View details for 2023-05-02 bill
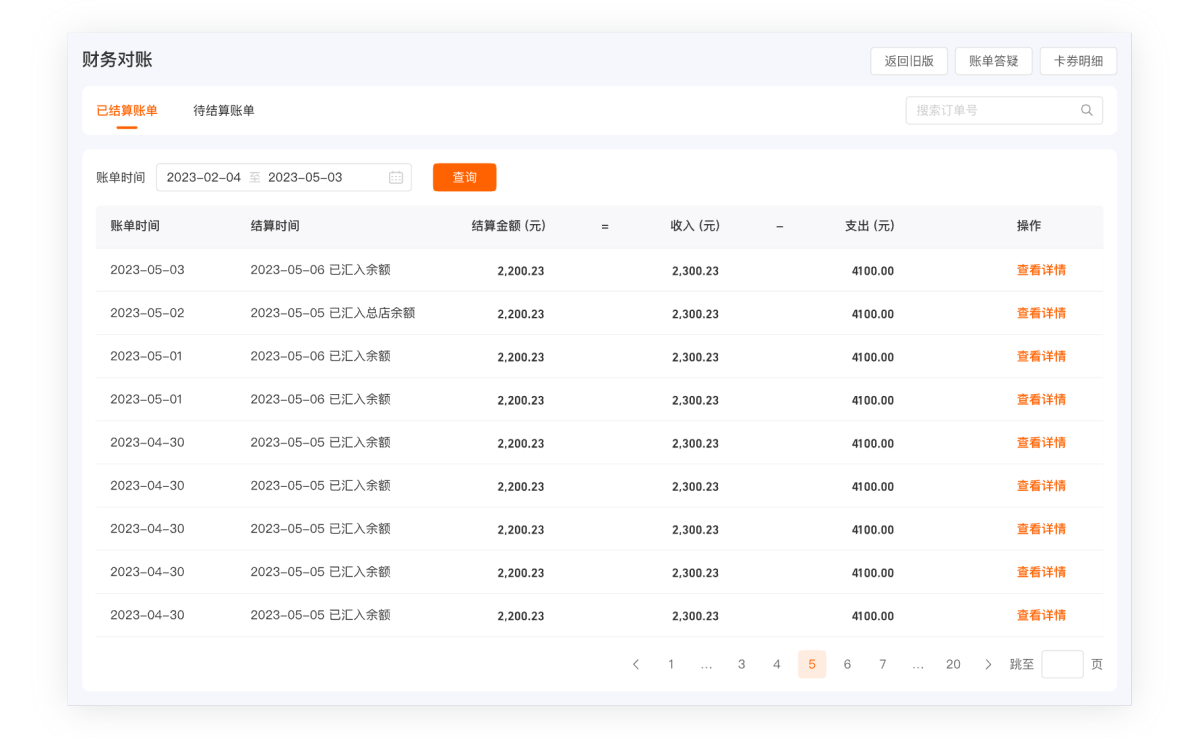The image size is (1200, 738). click(1041, 314)
